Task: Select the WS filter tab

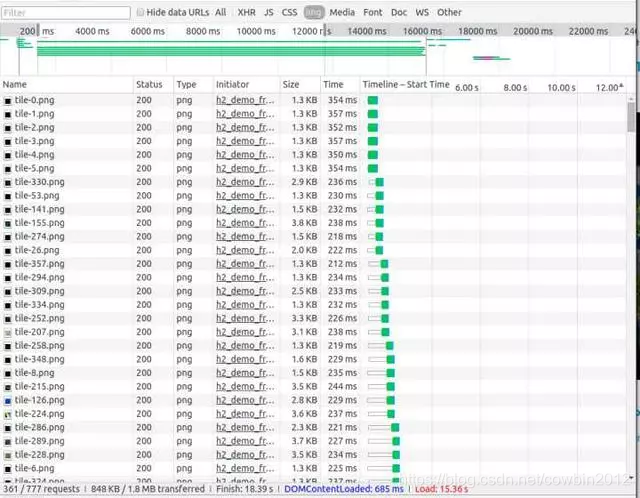Action: coord(422,12)
